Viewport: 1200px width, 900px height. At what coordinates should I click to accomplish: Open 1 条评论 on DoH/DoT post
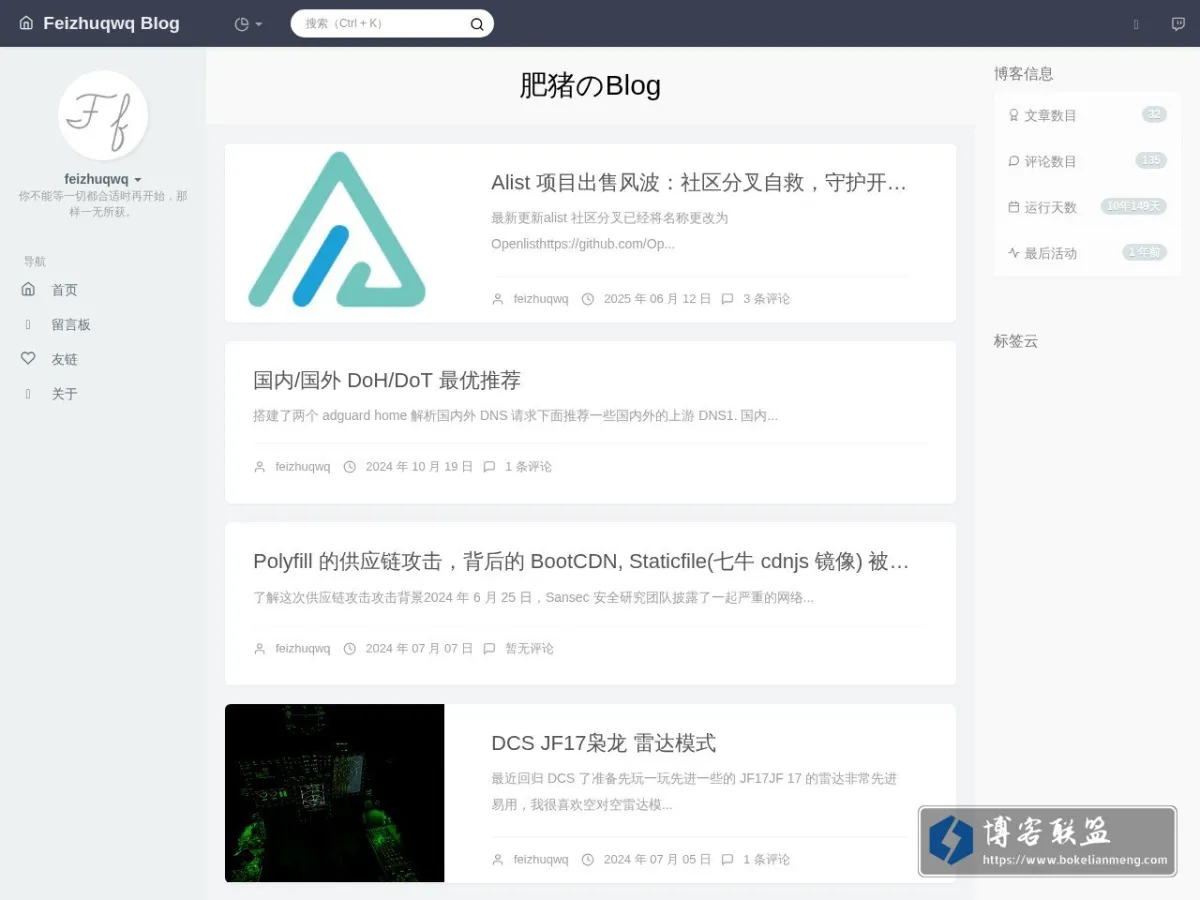pyautogui.click(x=528, y=467)
